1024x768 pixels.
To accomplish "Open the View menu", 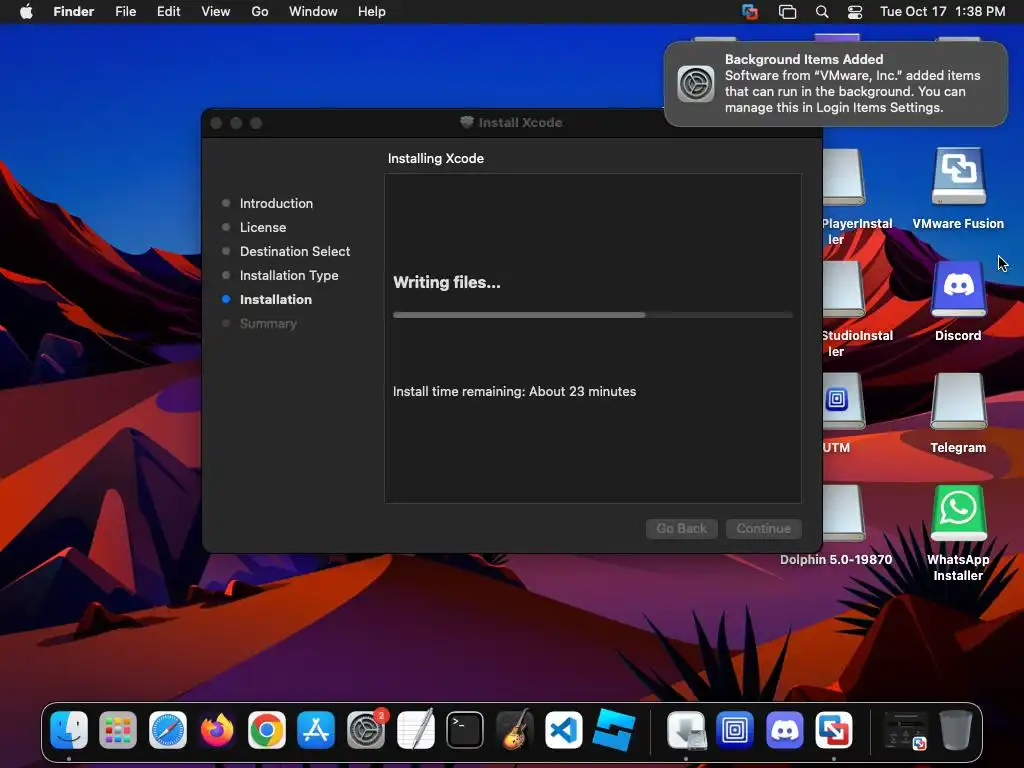I will pos(216,12).
